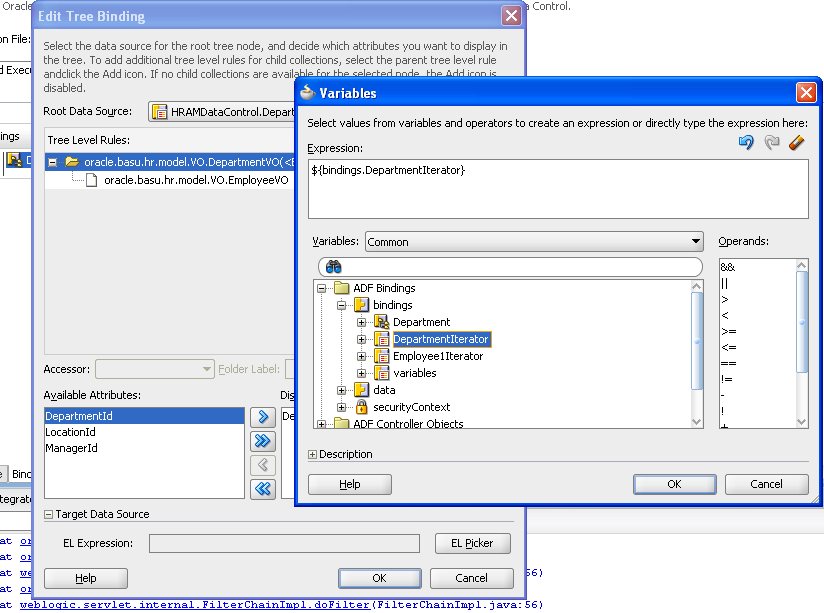The image size is (824, 613).
Task: Click the Undo icon in Variables dialog
Action: 746,144
